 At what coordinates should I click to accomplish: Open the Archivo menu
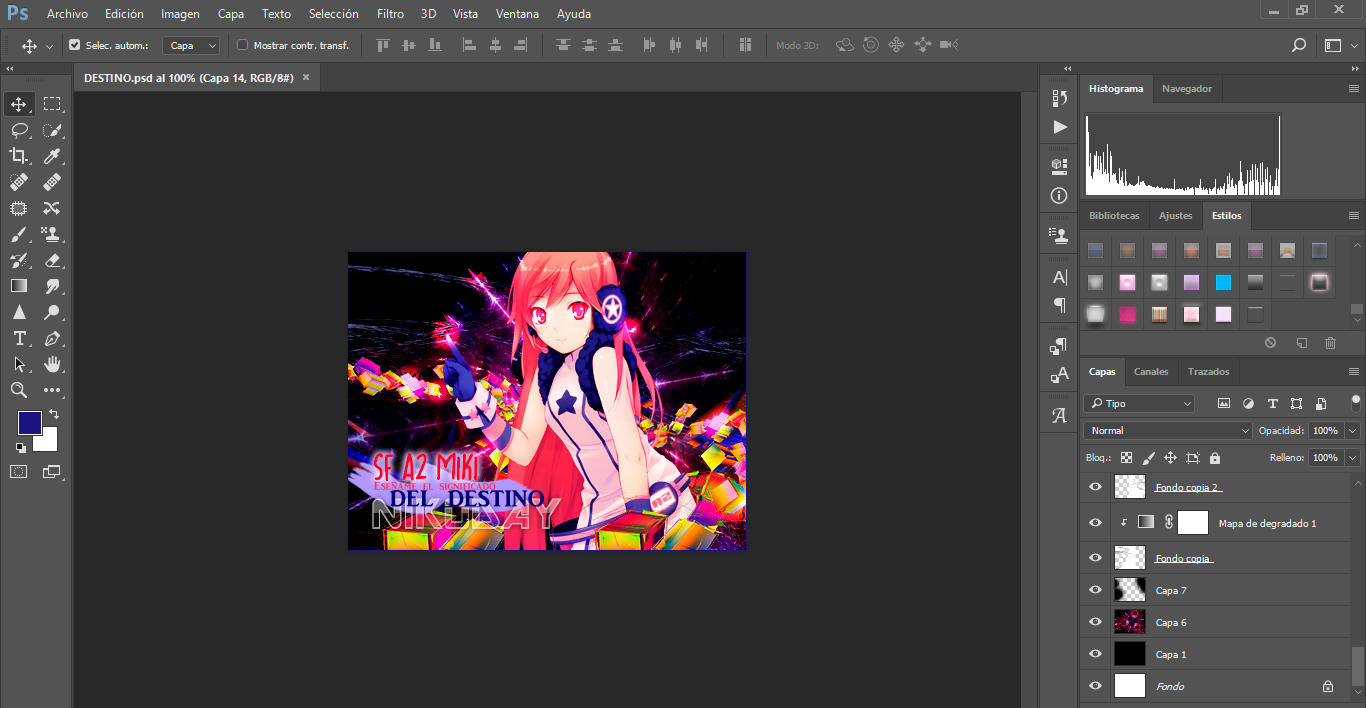click(x=67, y=14)
